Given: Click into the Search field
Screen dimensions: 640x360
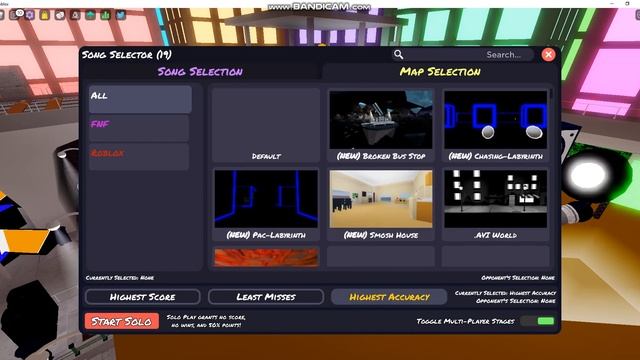Looking at the screenshot, I should 463,54.
